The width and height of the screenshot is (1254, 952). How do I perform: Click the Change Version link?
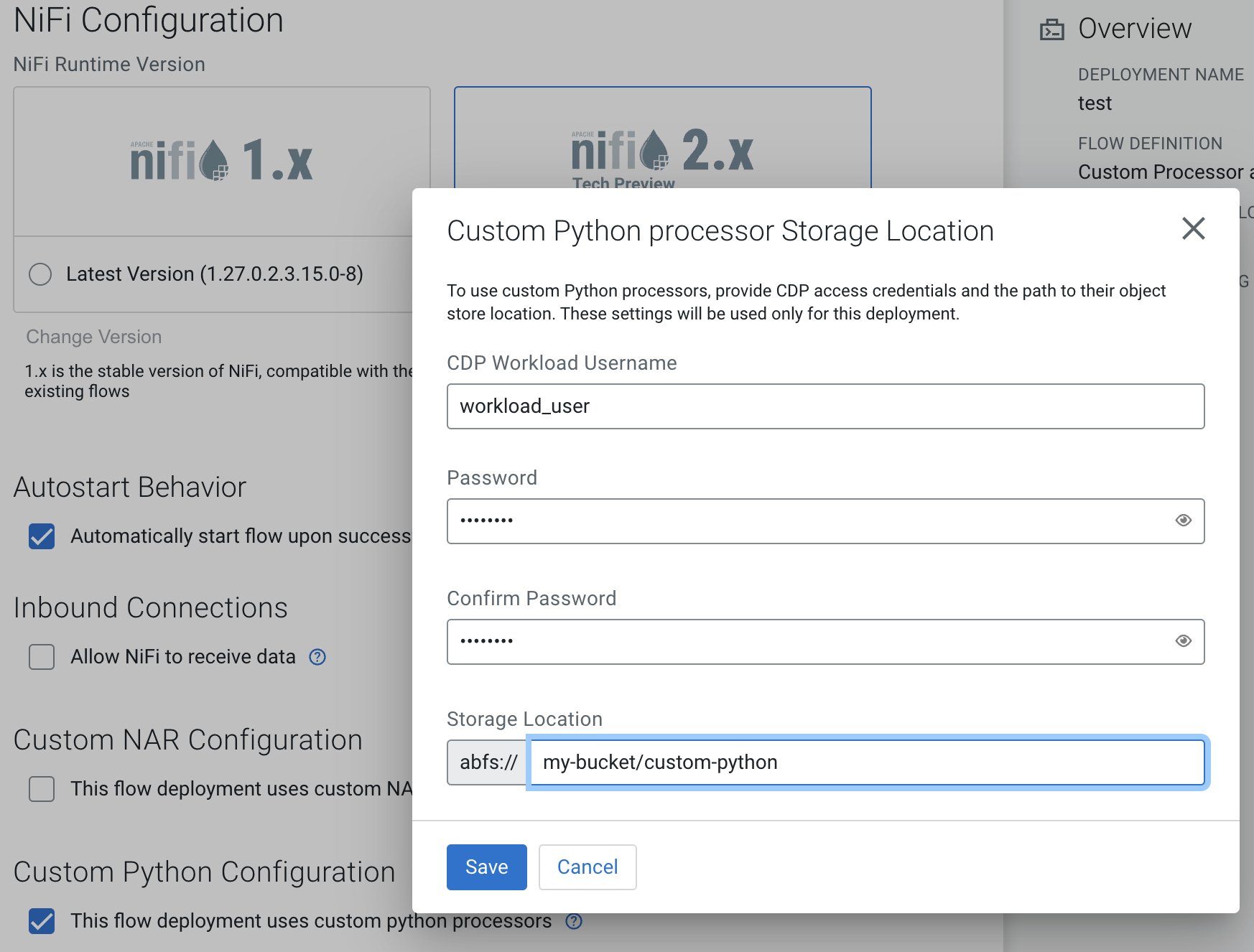point(94,337)
